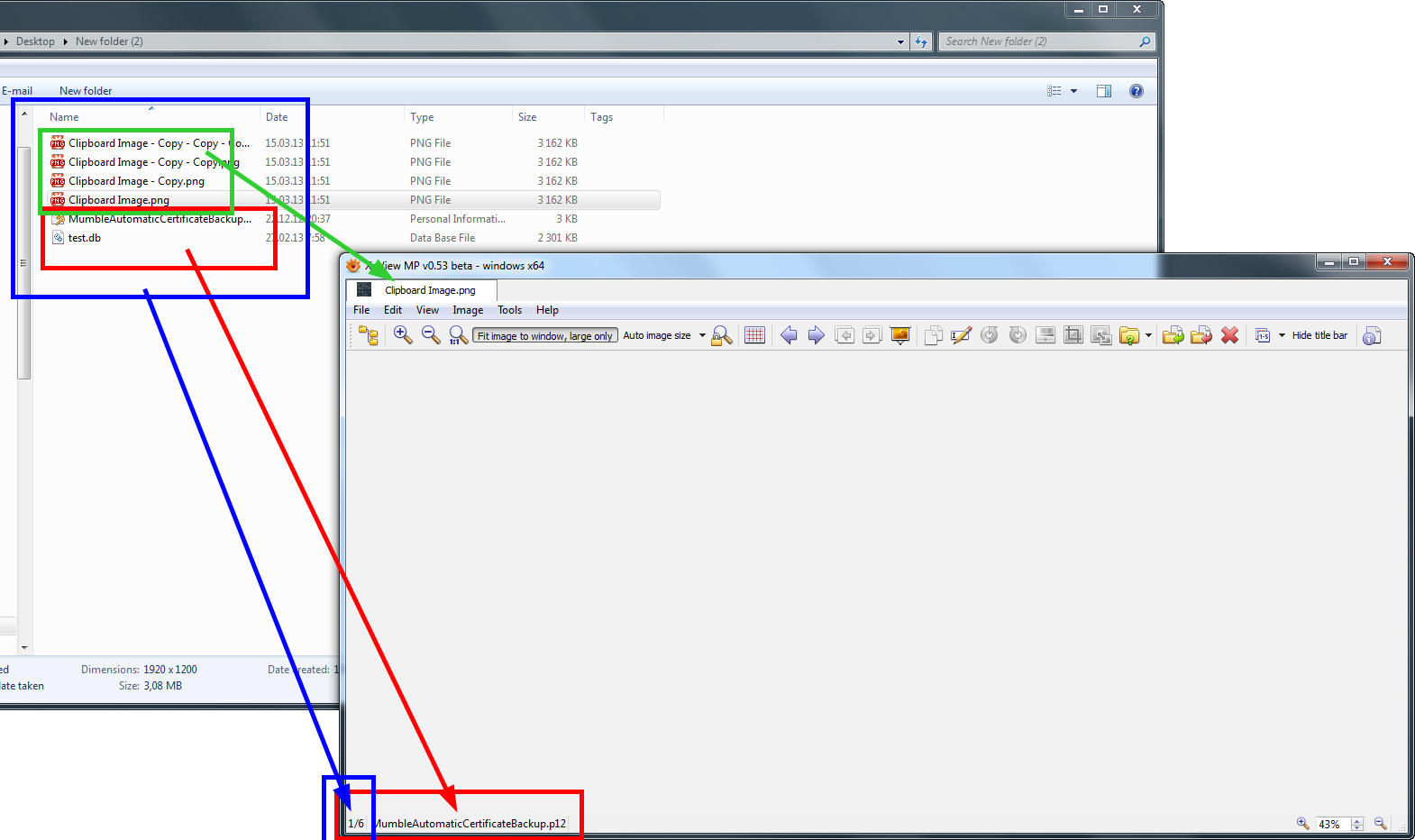This screenshot has width=1415, height=840.
Task: Click the Explorer refresh button
Action: pos(920,41)
